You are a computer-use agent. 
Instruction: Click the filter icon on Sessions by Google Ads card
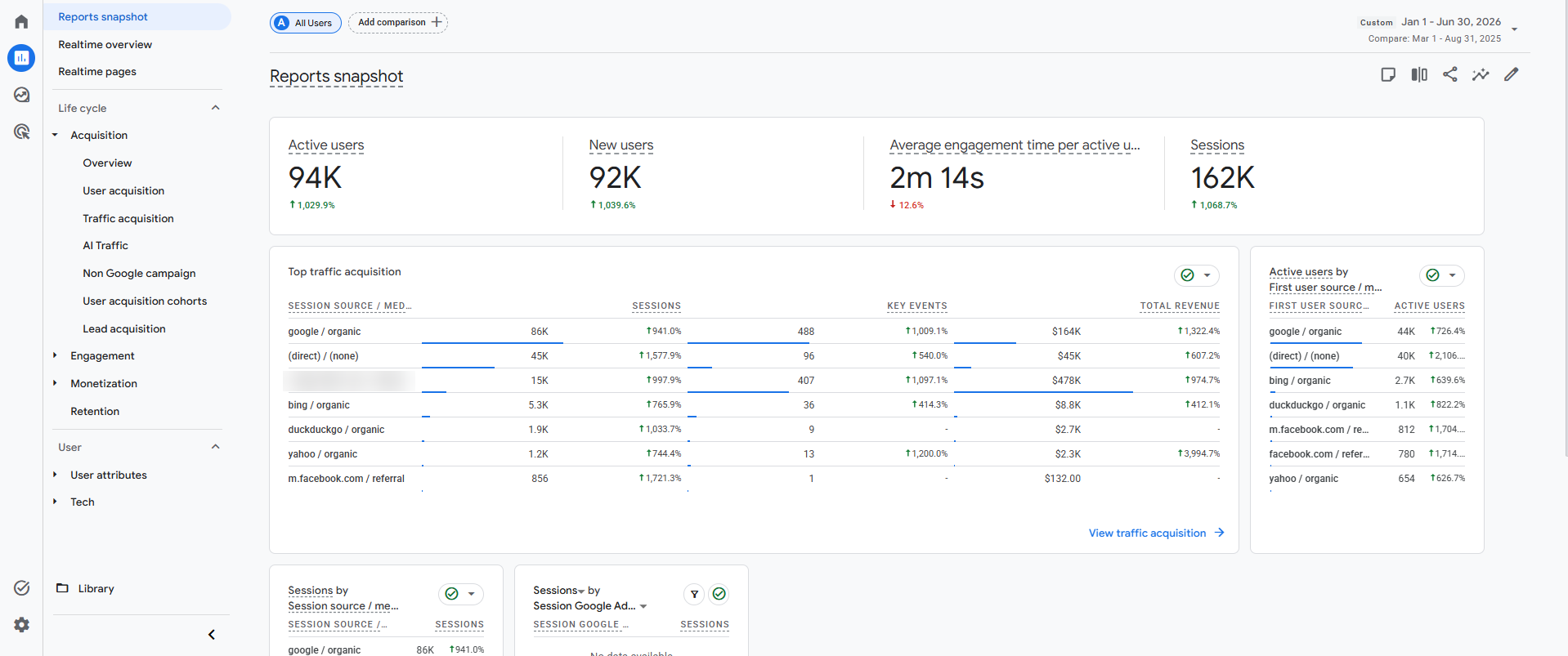pos(694,594)
